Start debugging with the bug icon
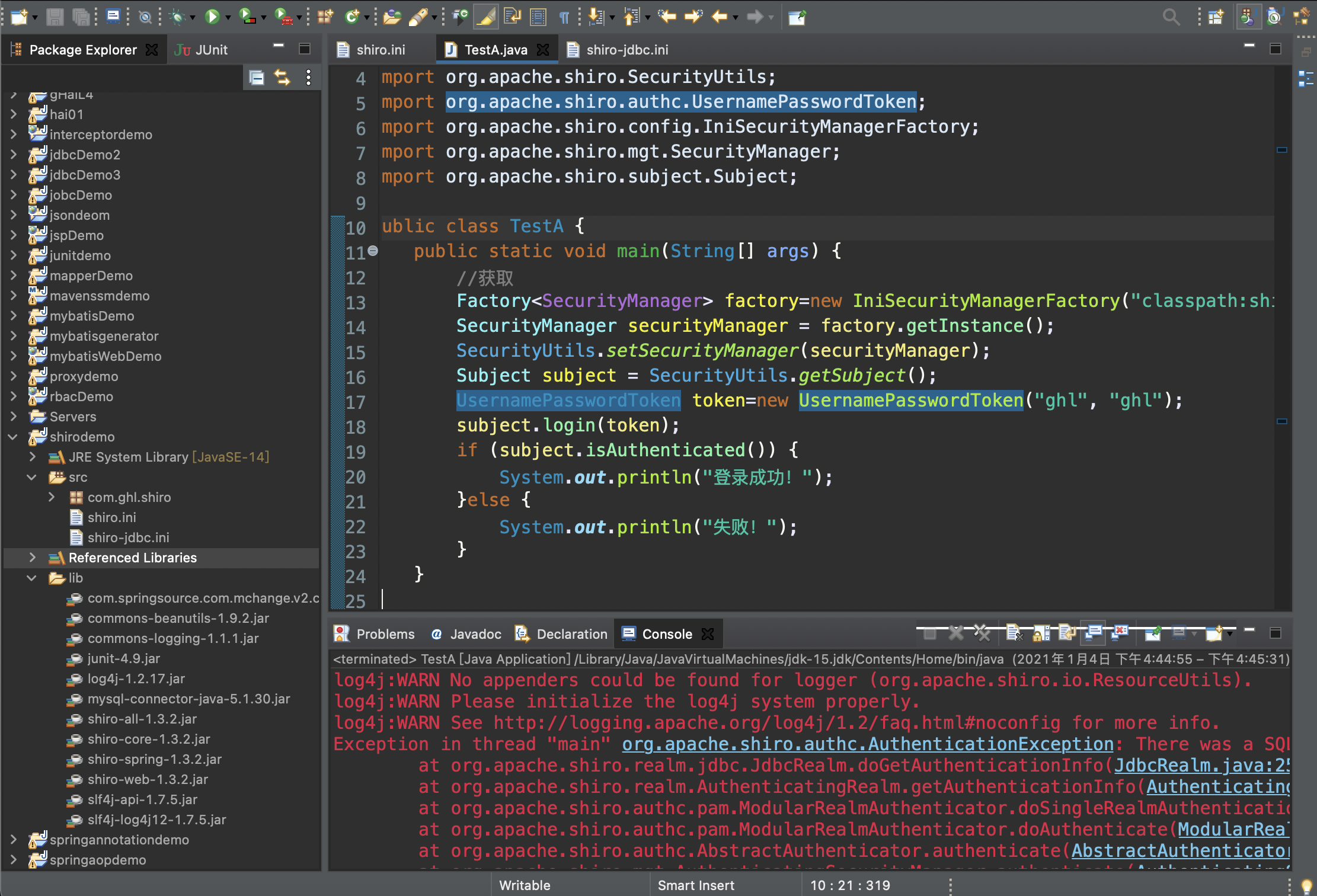The height and width of the screenshot is (896, 1317). click(x=177, y=17)
